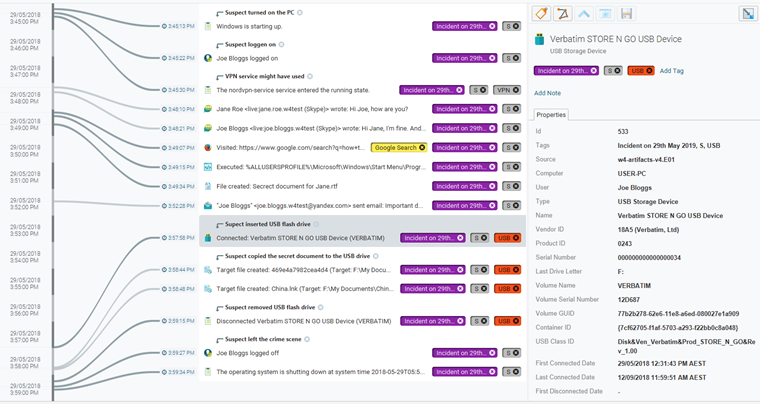The image size is (760, 404).
Task: Click the program icon of Executed %ALLUSERSPROFILE% row
Action: (x=208, y=167)
